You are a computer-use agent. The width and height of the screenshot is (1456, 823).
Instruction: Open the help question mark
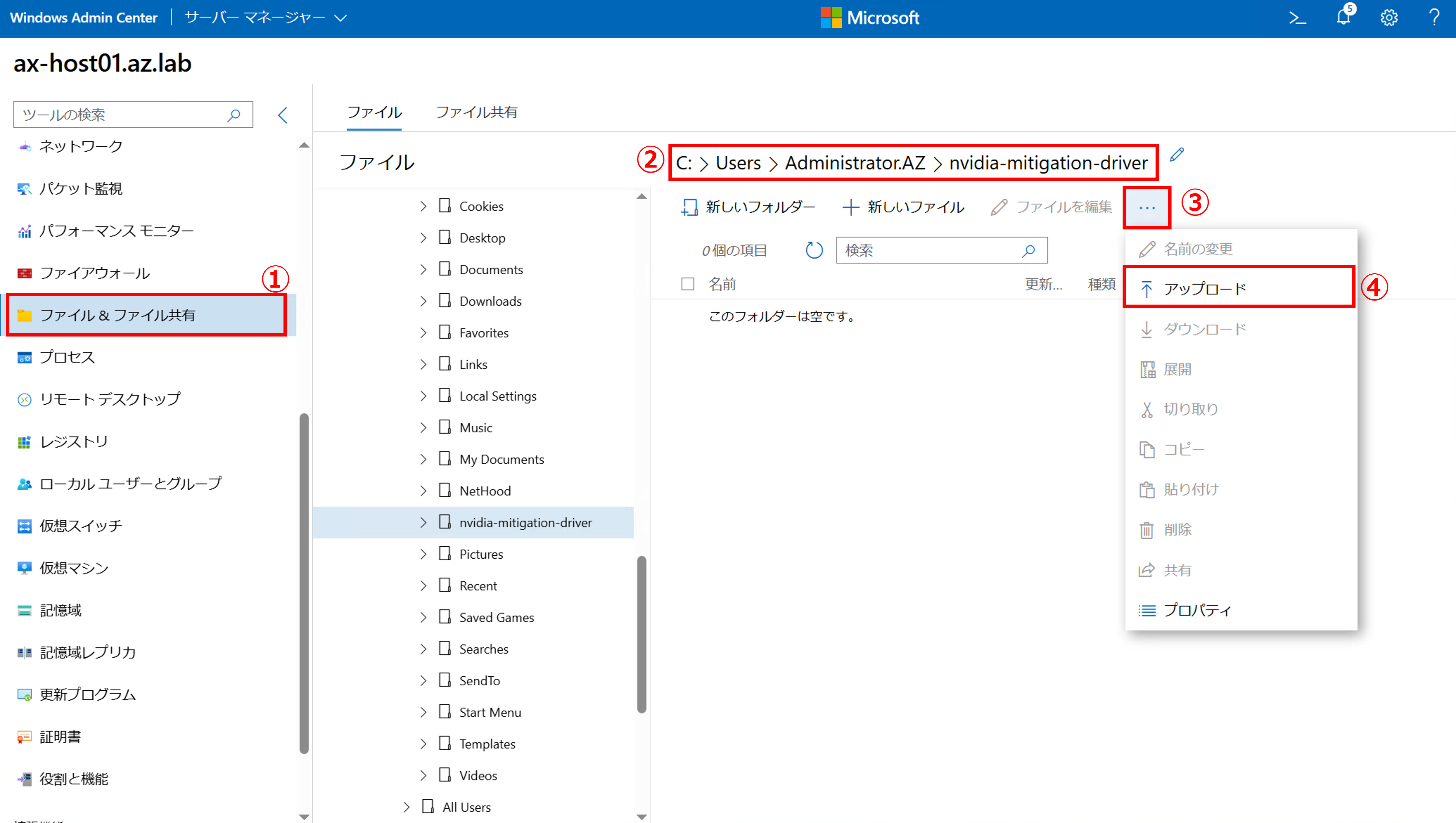pos(1434,18)
